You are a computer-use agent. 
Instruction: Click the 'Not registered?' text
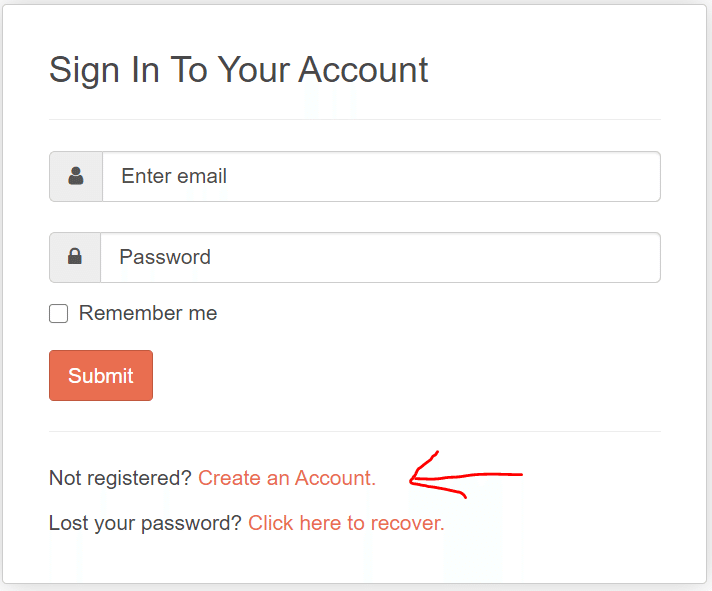tap(120, 478)
